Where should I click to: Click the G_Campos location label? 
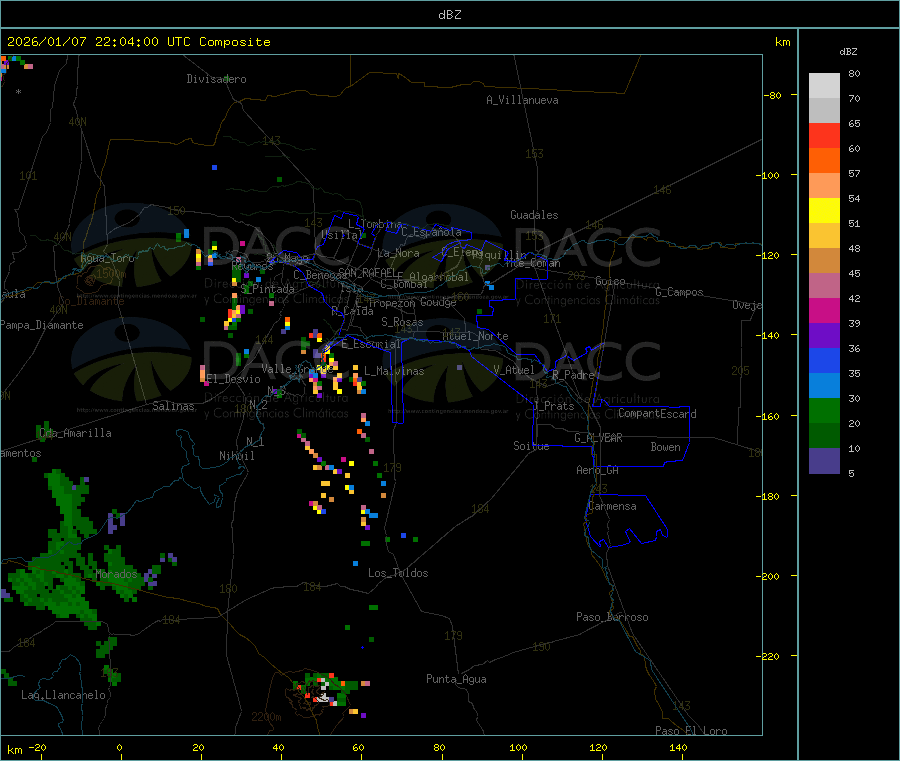click(x=679, y=292)
